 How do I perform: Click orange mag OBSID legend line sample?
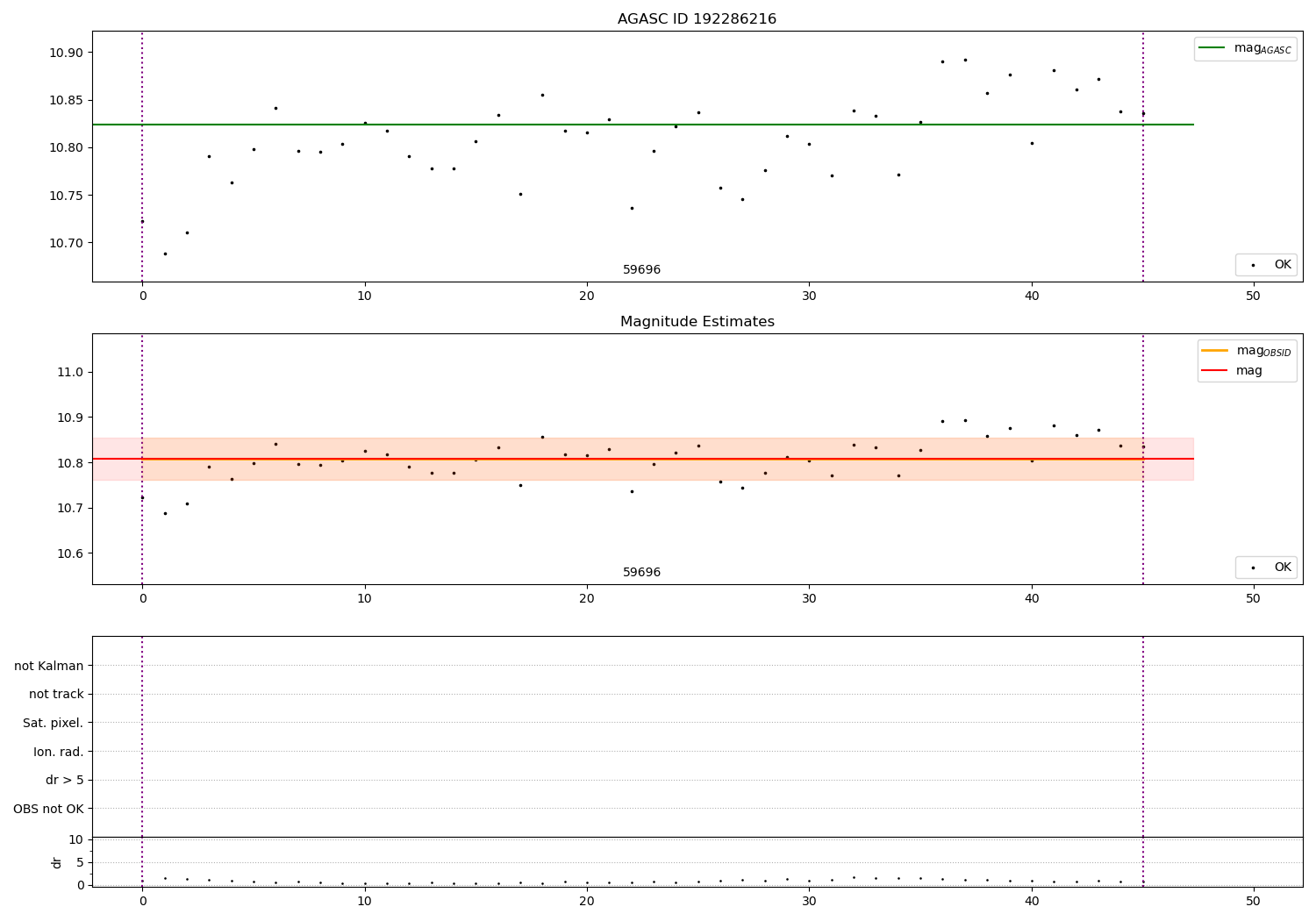point(1214,351)
